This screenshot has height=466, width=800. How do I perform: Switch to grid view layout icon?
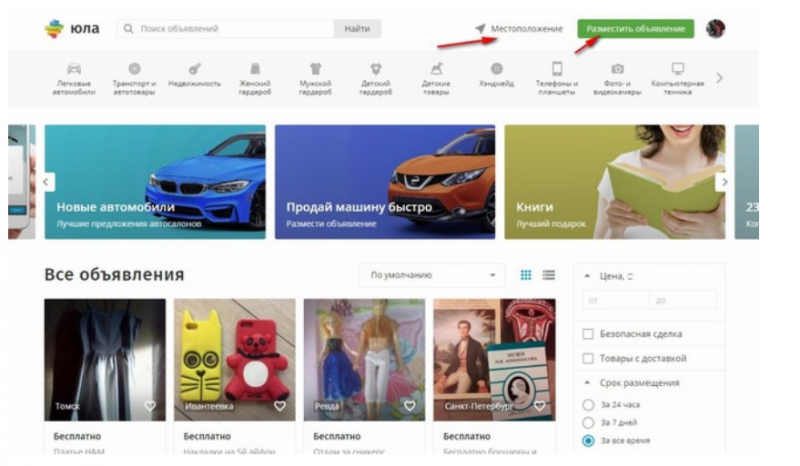[526, 275]
